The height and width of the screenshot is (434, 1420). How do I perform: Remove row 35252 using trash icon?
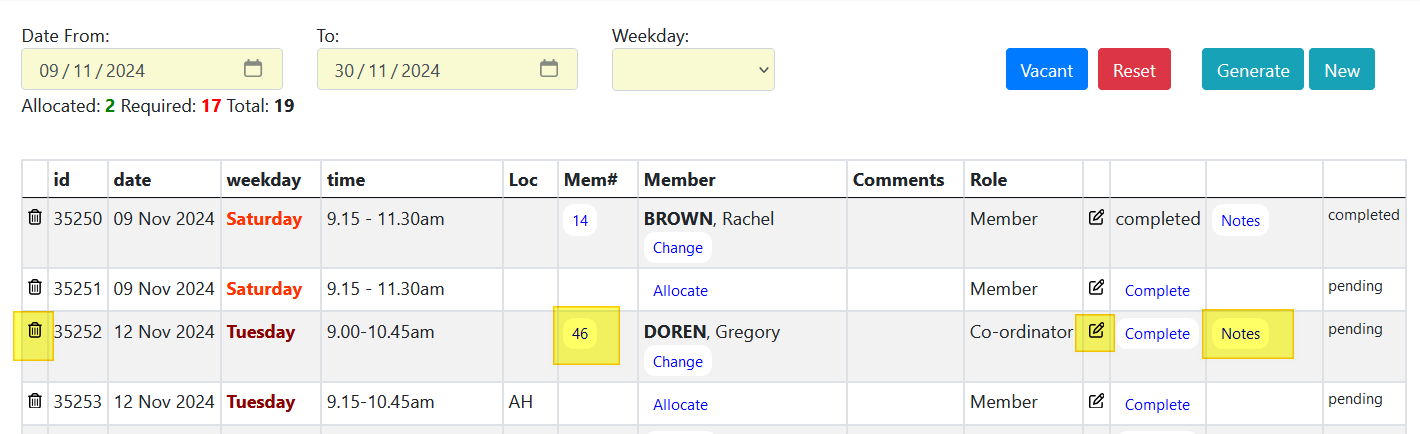click(x=35, y=329)
